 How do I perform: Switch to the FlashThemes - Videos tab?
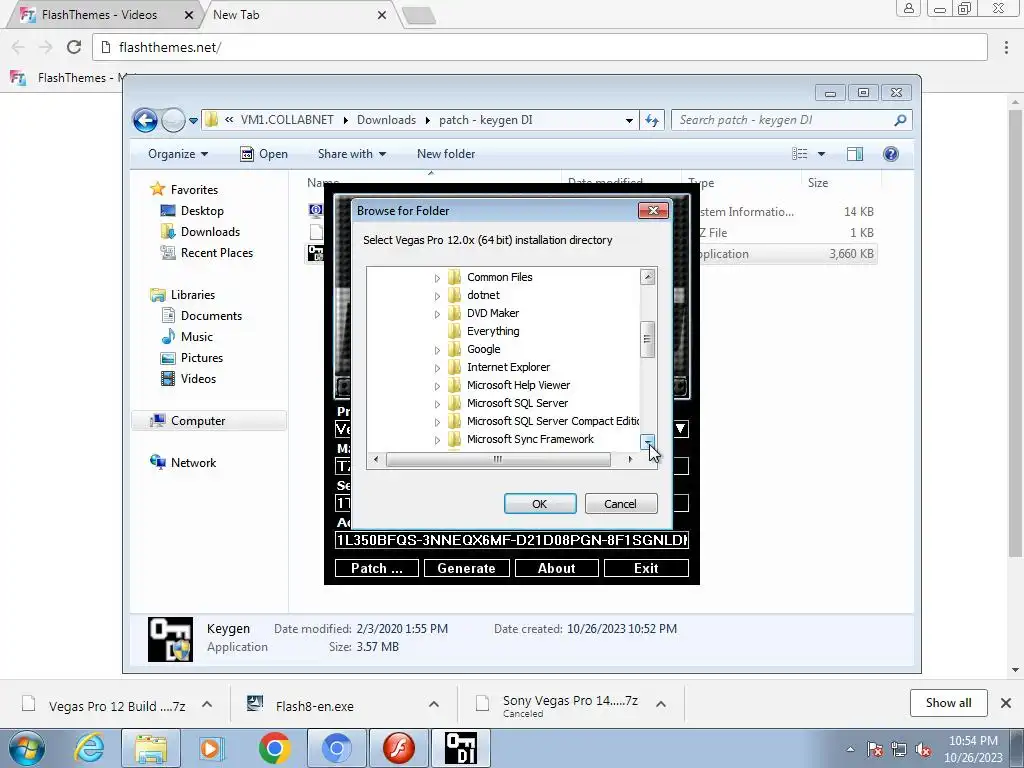pyautogui.click(x=99, y=15)
